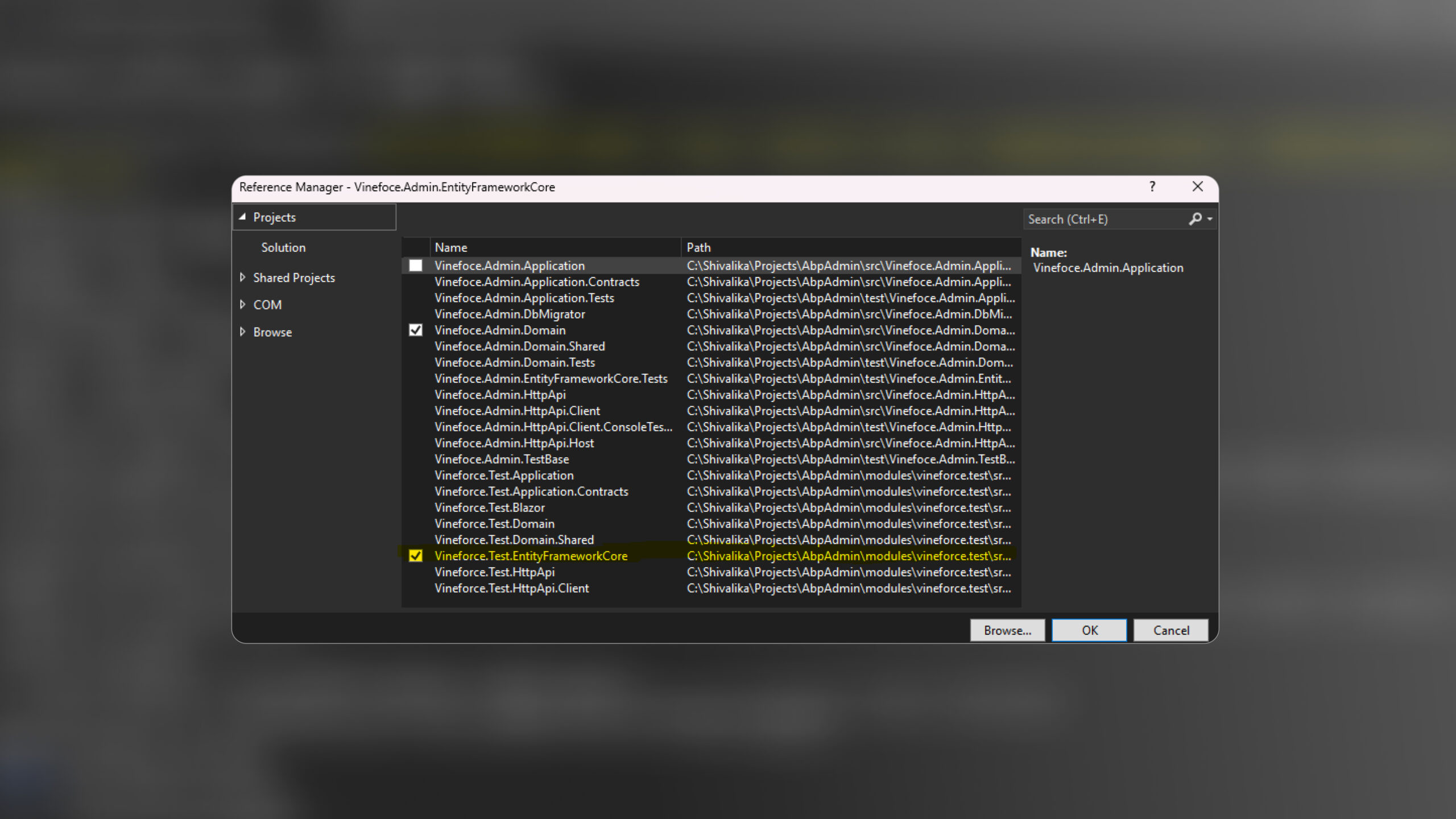The width and height of the screenshot is (1456, 819).
Task: Select Vinefoce.Admin.HttpApi.Client row
Action: [x=711, y=411]
